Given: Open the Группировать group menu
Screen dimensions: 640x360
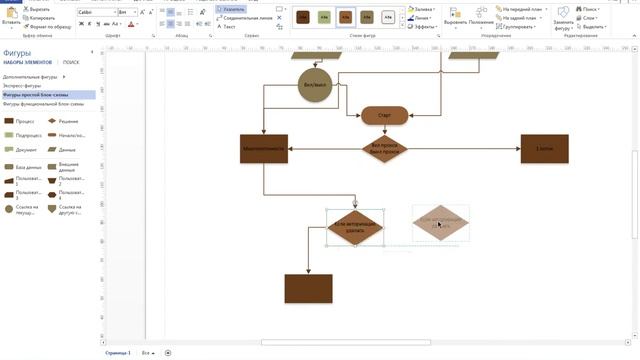Looking at the screenshot, I should 516,27.
